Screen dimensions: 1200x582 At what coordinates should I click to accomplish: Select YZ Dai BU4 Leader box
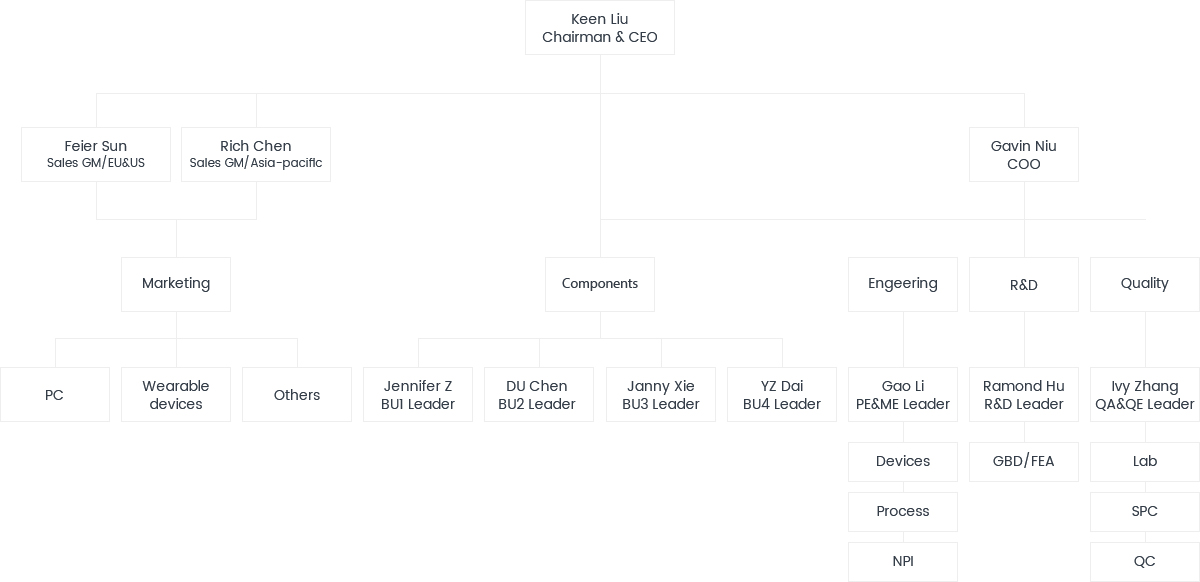(x=782, y=394)
